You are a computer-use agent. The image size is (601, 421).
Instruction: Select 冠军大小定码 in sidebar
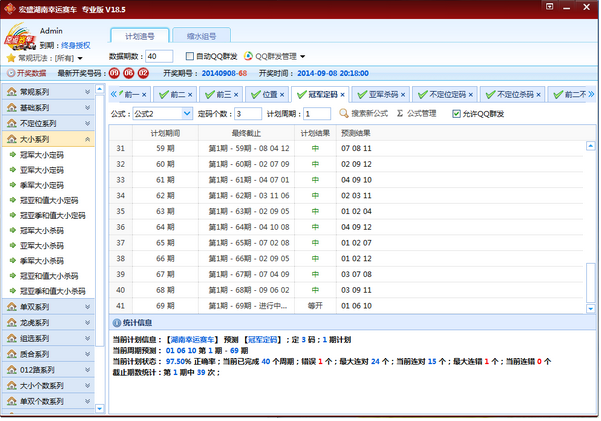point(41,157)
